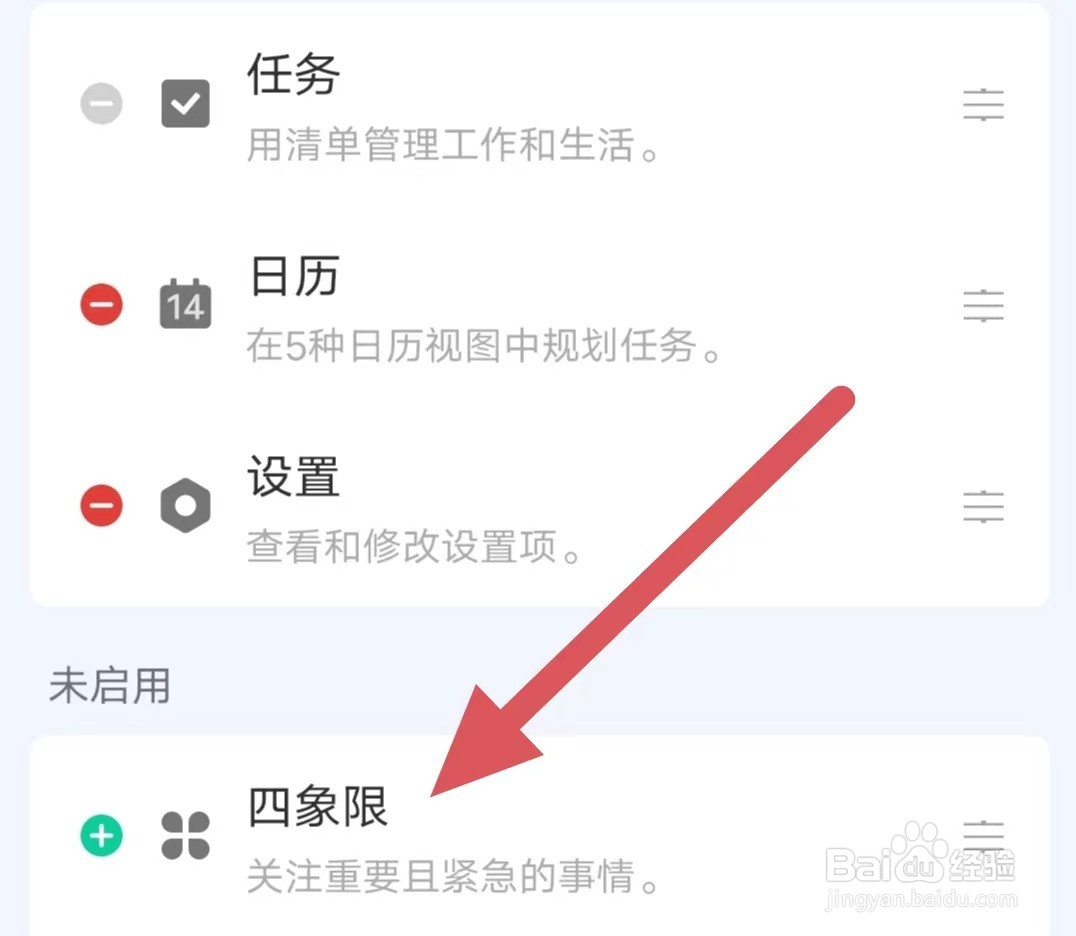Click the 四象限 four-leaf icon
The image size is (1076, 936).
tap(185, 835)
